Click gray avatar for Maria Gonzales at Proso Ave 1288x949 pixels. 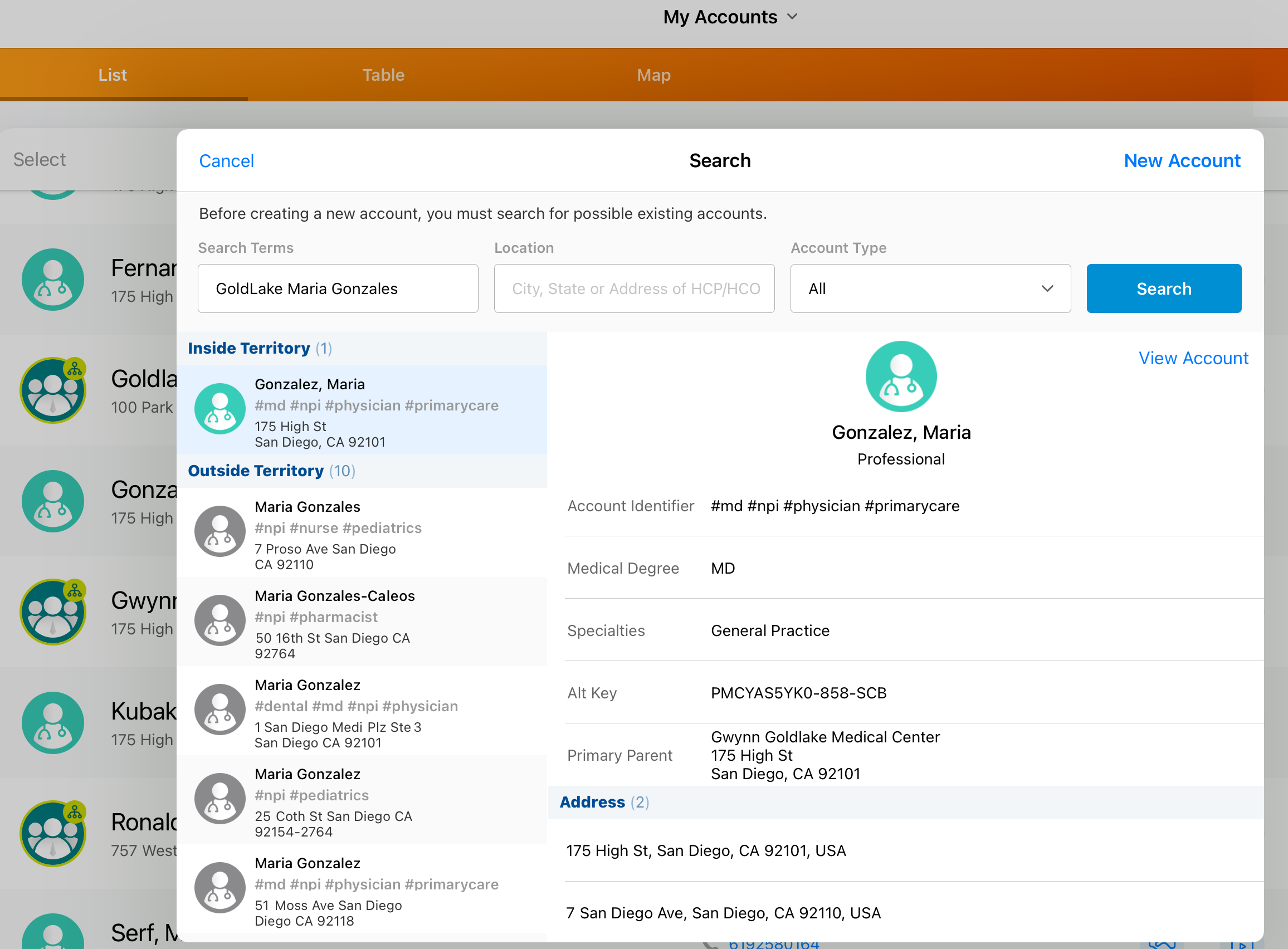pyautogui.click(x=220, y=531)
